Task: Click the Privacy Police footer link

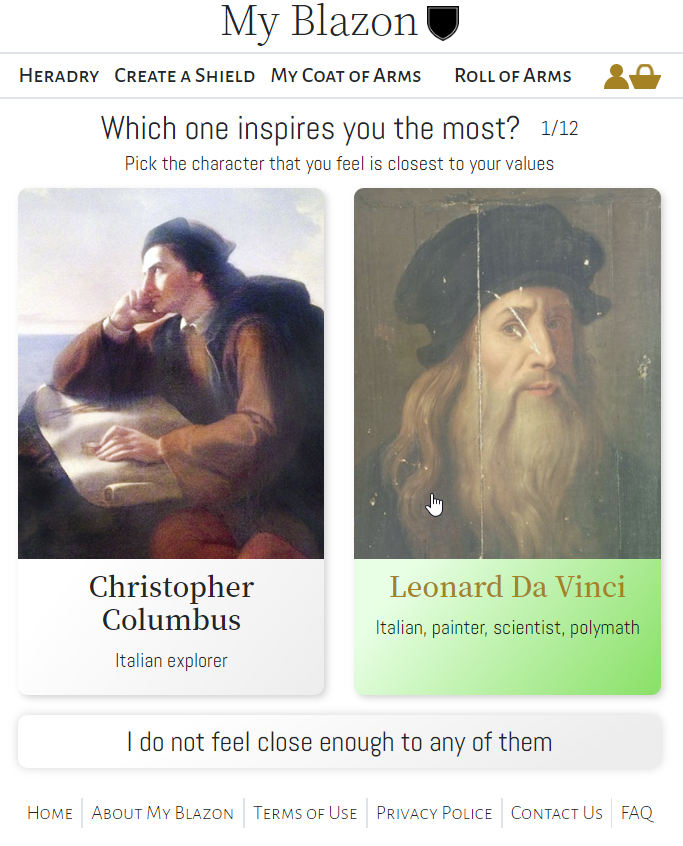Action: tap(434, 813)
